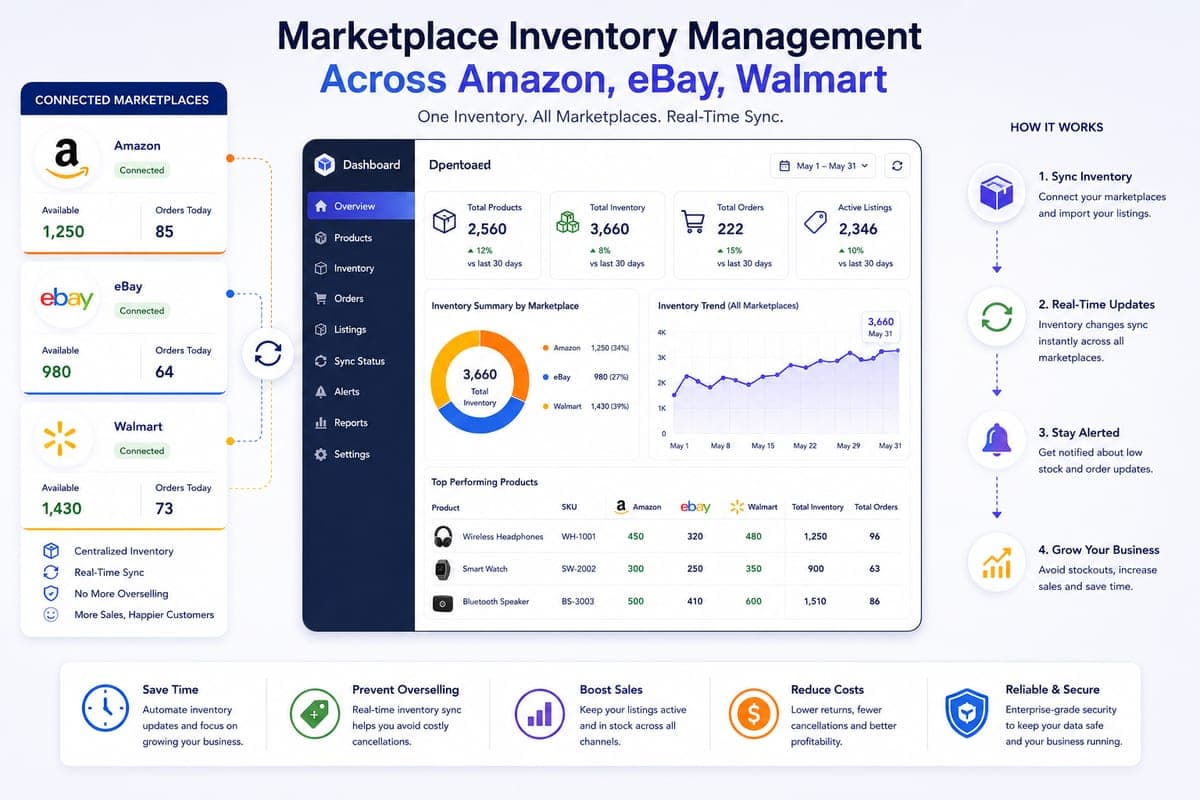
Task: Click the 3,660 May 31 chart tooltip
Action: pyautogui.click(x=881, y=326)
